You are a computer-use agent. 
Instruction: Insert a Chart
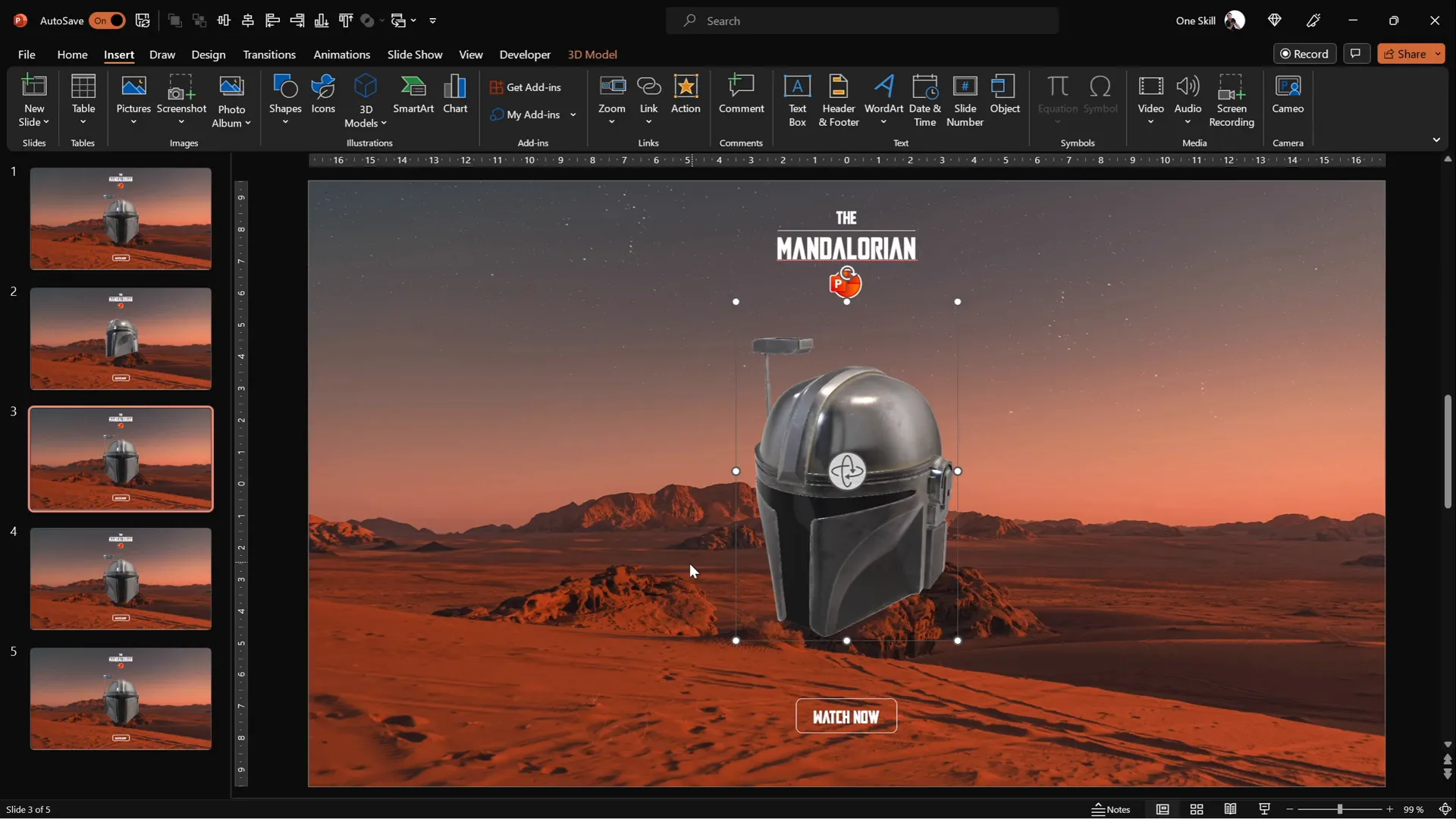[x=455, y=94]
